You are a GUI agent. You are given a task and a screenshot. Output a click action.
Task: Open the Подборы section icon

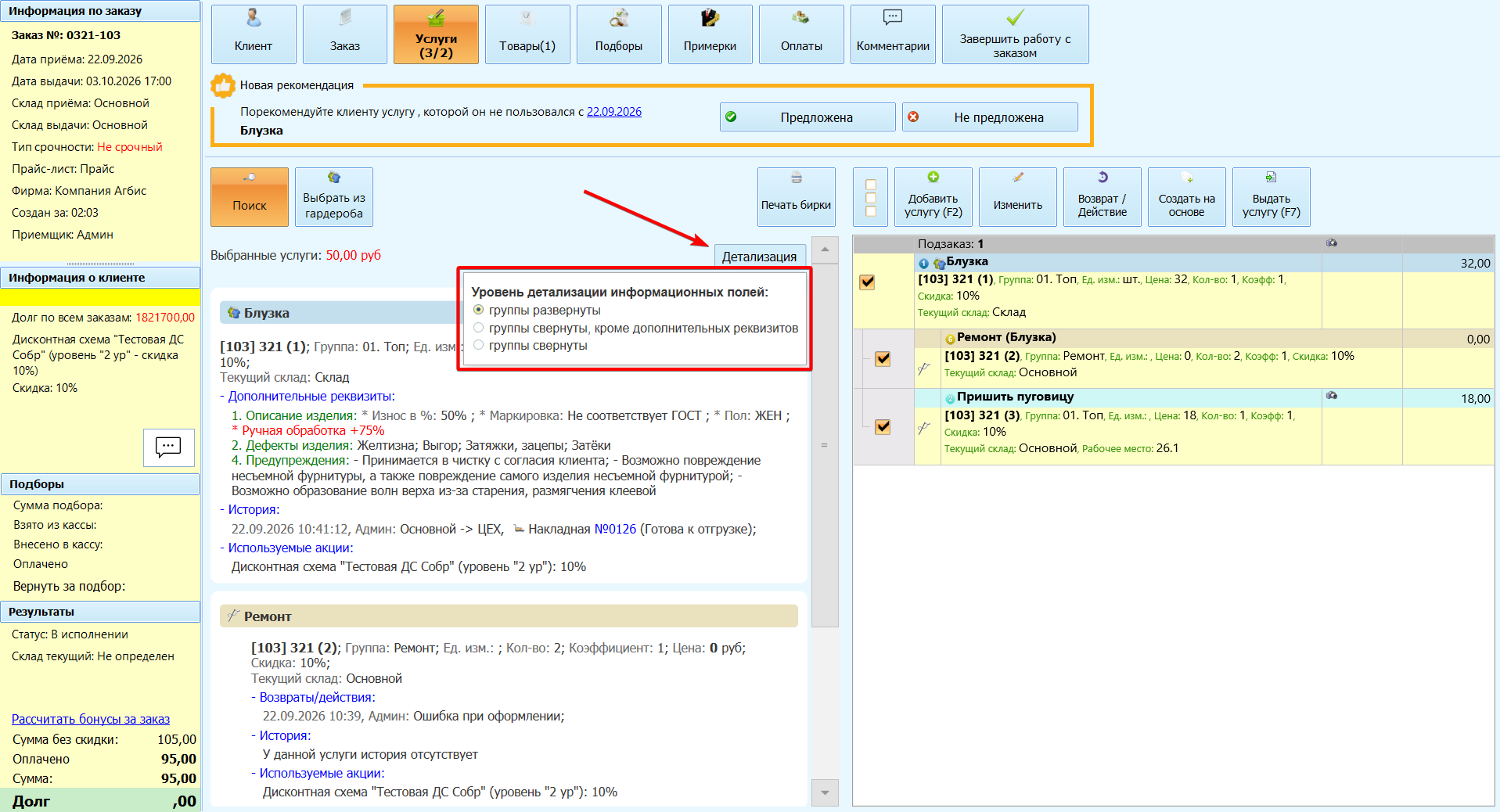point(619,34)
